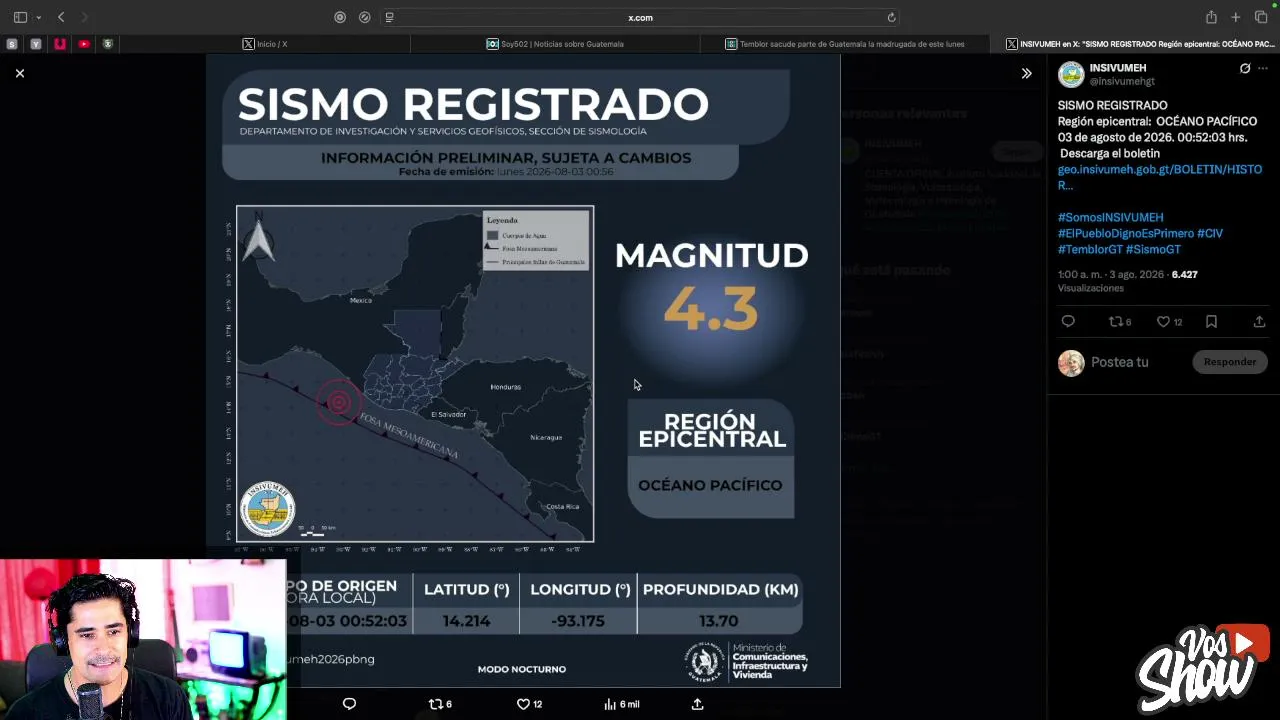Share the post from the side panel

coord(1259,321)
